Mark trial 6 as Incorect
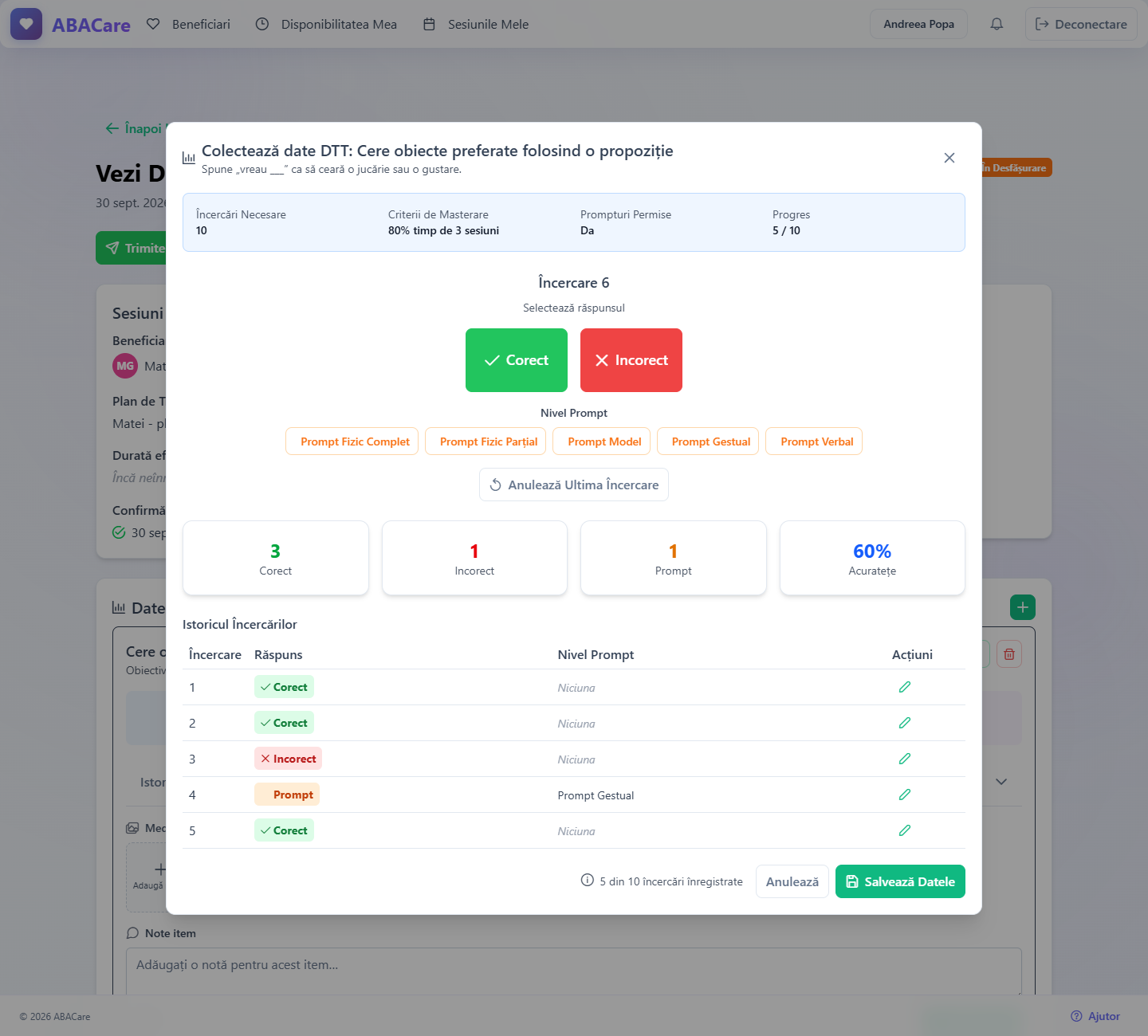This screenshot has width=1148, height=1036. click(x=631, y=360)
